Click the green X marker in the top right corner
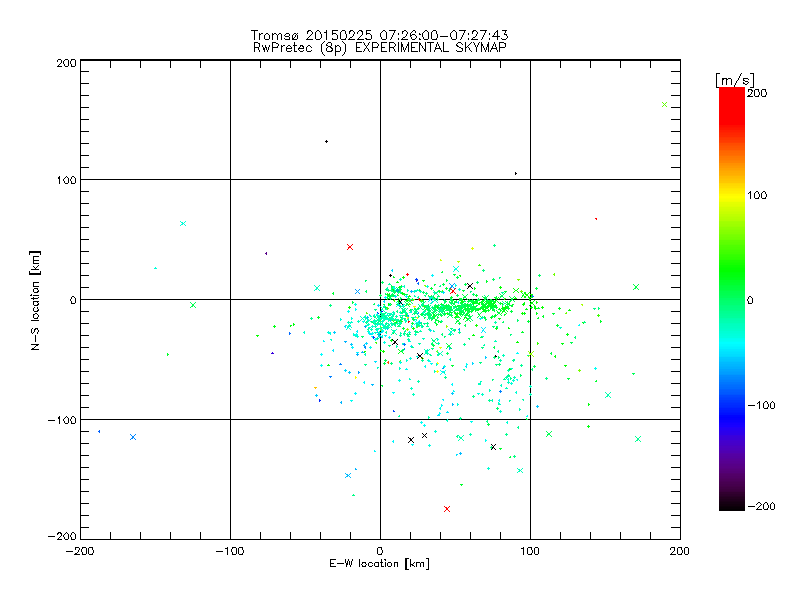This screenshot has width=800, height=600. tap(664, 105)
